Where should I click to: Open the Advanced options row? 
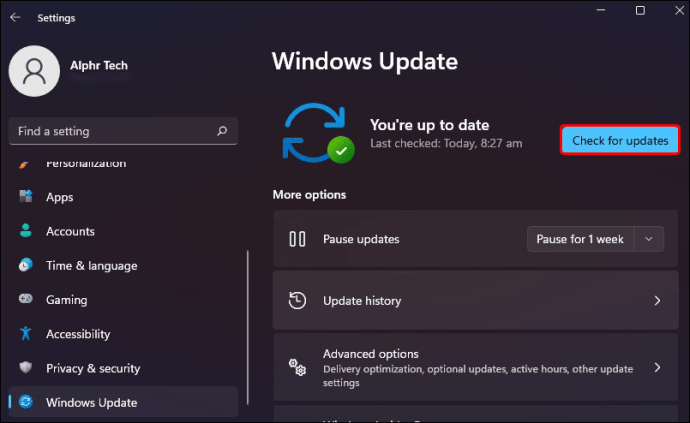tap(475, 368)
